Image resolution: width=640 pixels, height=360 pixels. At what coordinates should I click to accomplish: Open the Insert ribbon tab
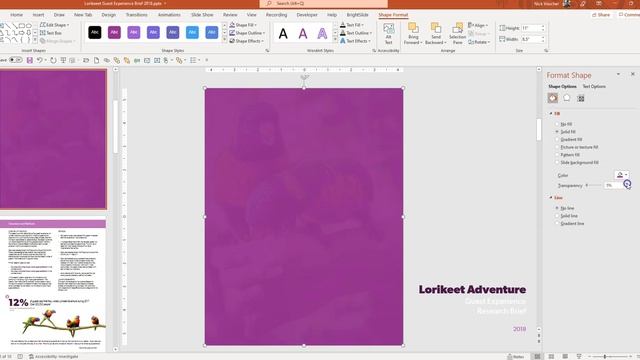38,15
